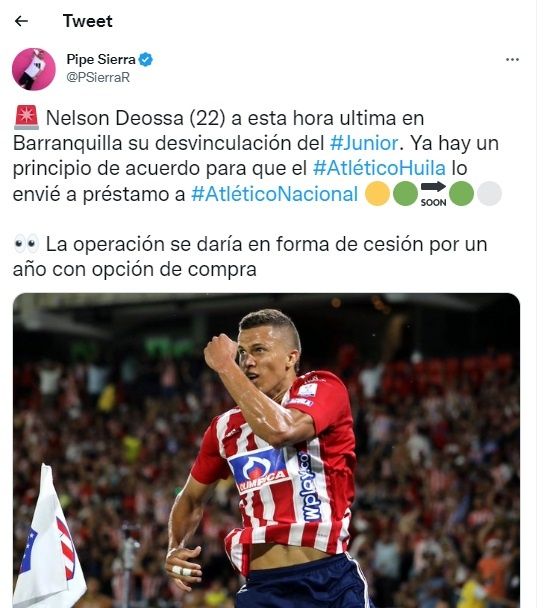Image resolution: width=544 pixels, height=608 pixels.
Task: Click the SOON arrow emoji
Action: click(x=433, y=193)
